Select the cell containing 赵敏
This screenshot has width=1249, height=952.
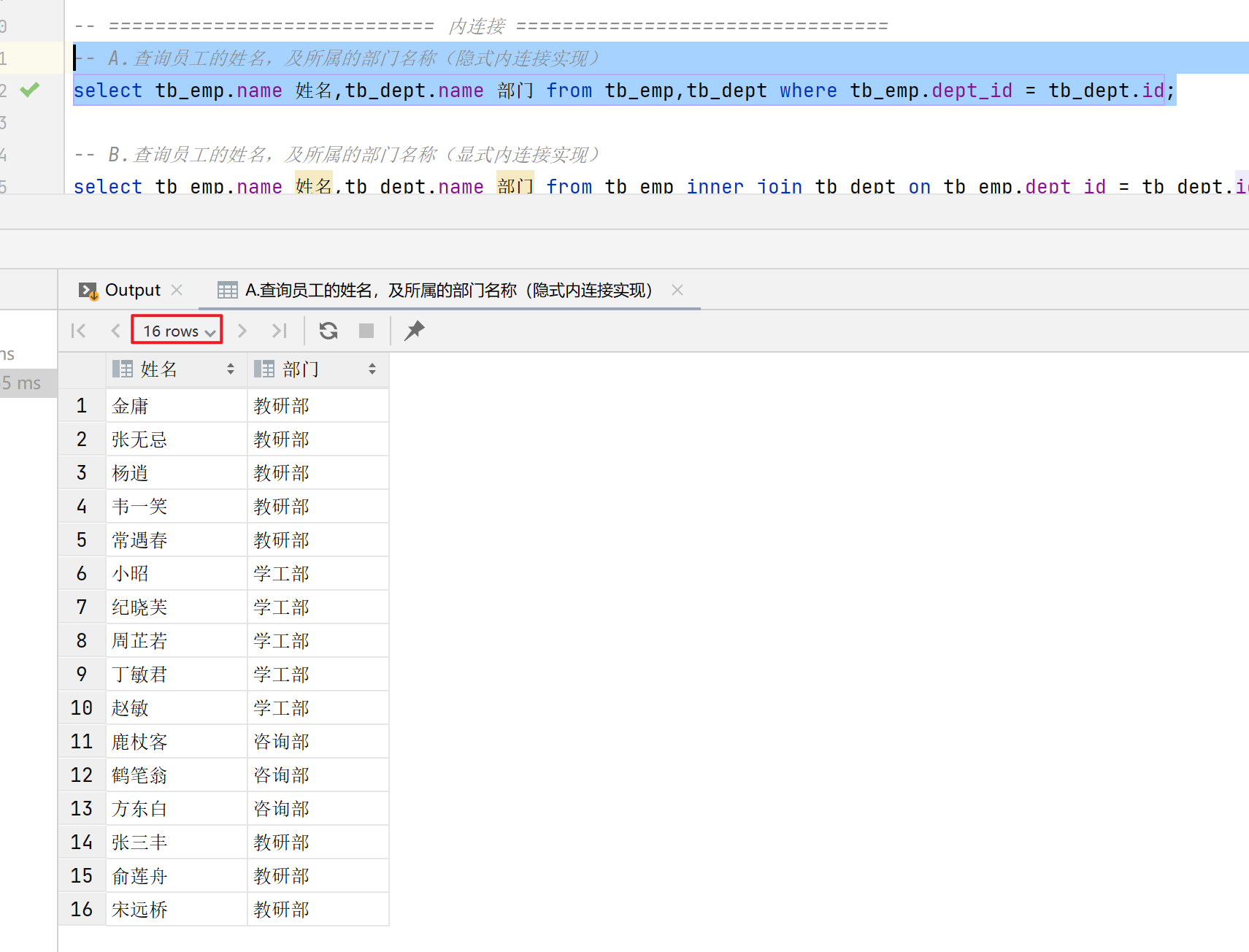[177, 708]
